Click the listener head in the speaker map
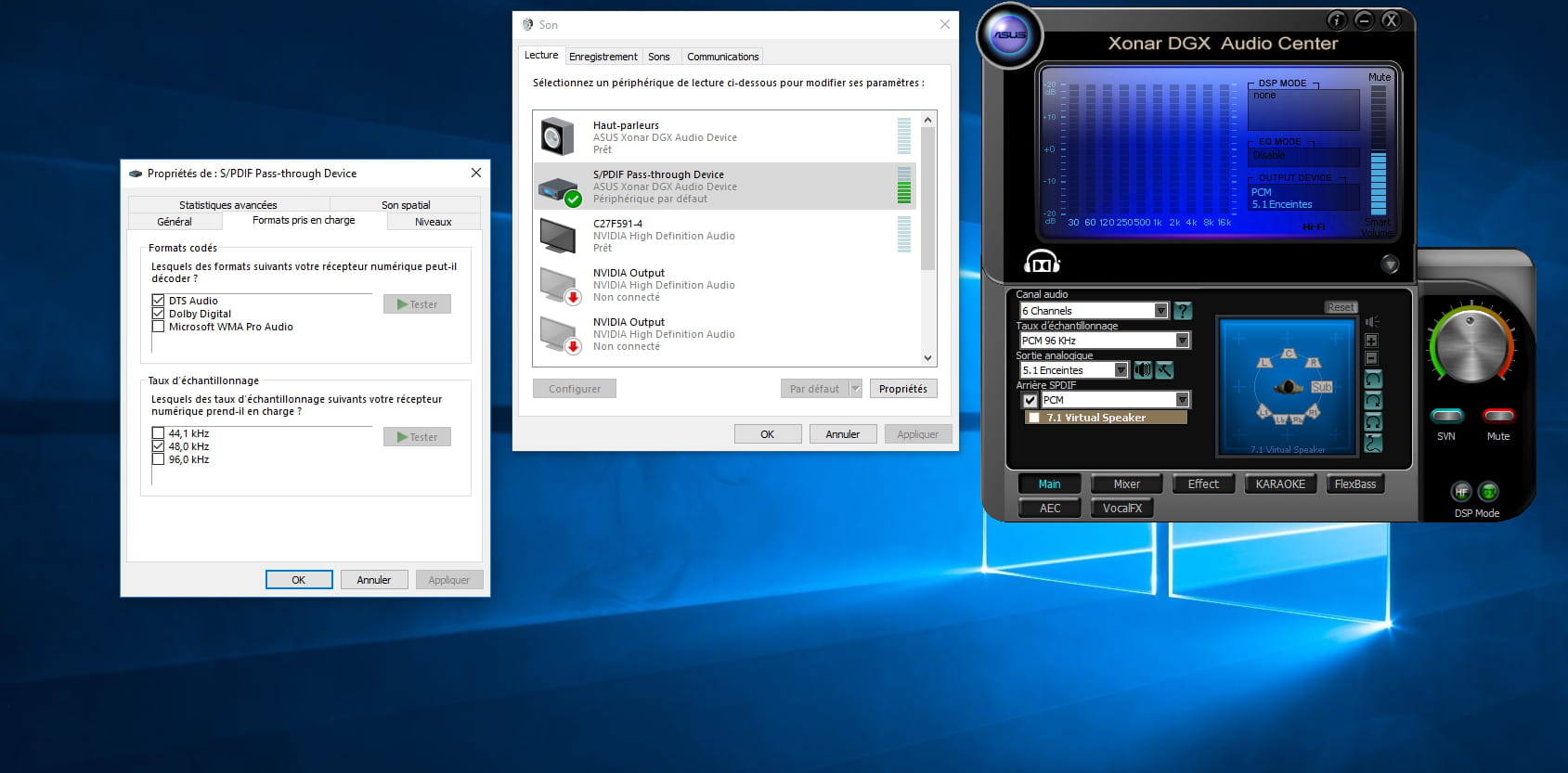 pyautogui.click(x=1289, y=387)
